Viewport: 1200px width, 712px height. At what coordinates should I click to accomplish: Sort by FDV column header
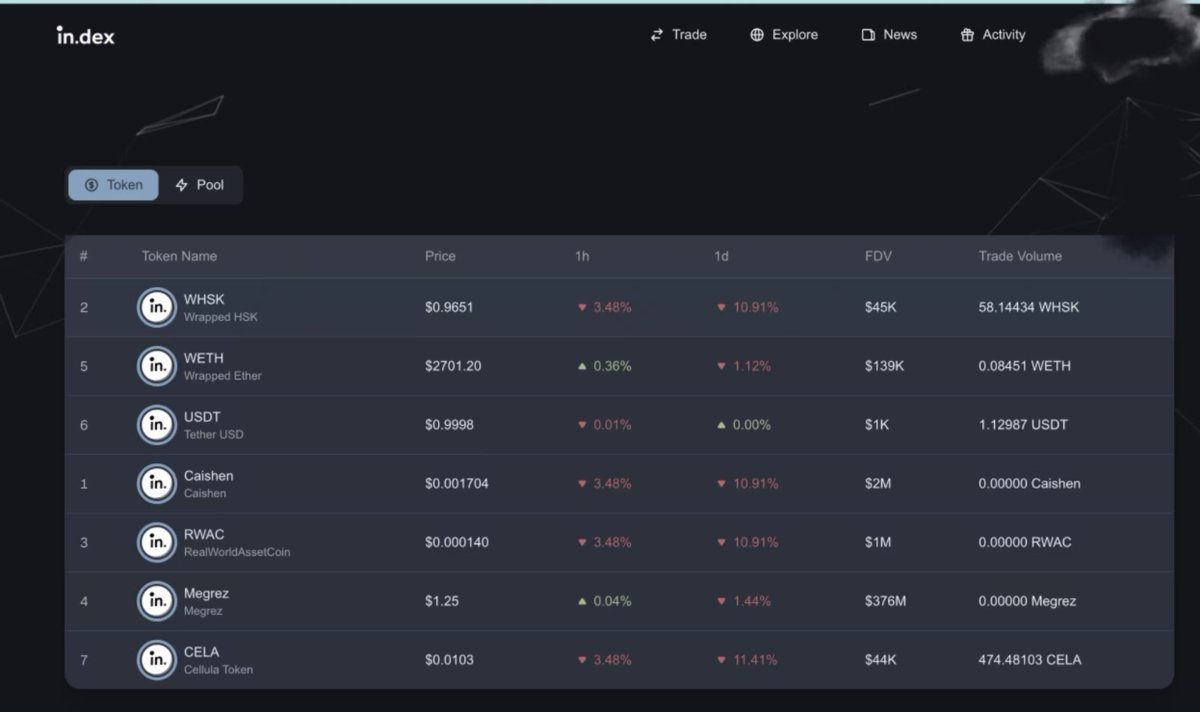click(x=878, y=256)
